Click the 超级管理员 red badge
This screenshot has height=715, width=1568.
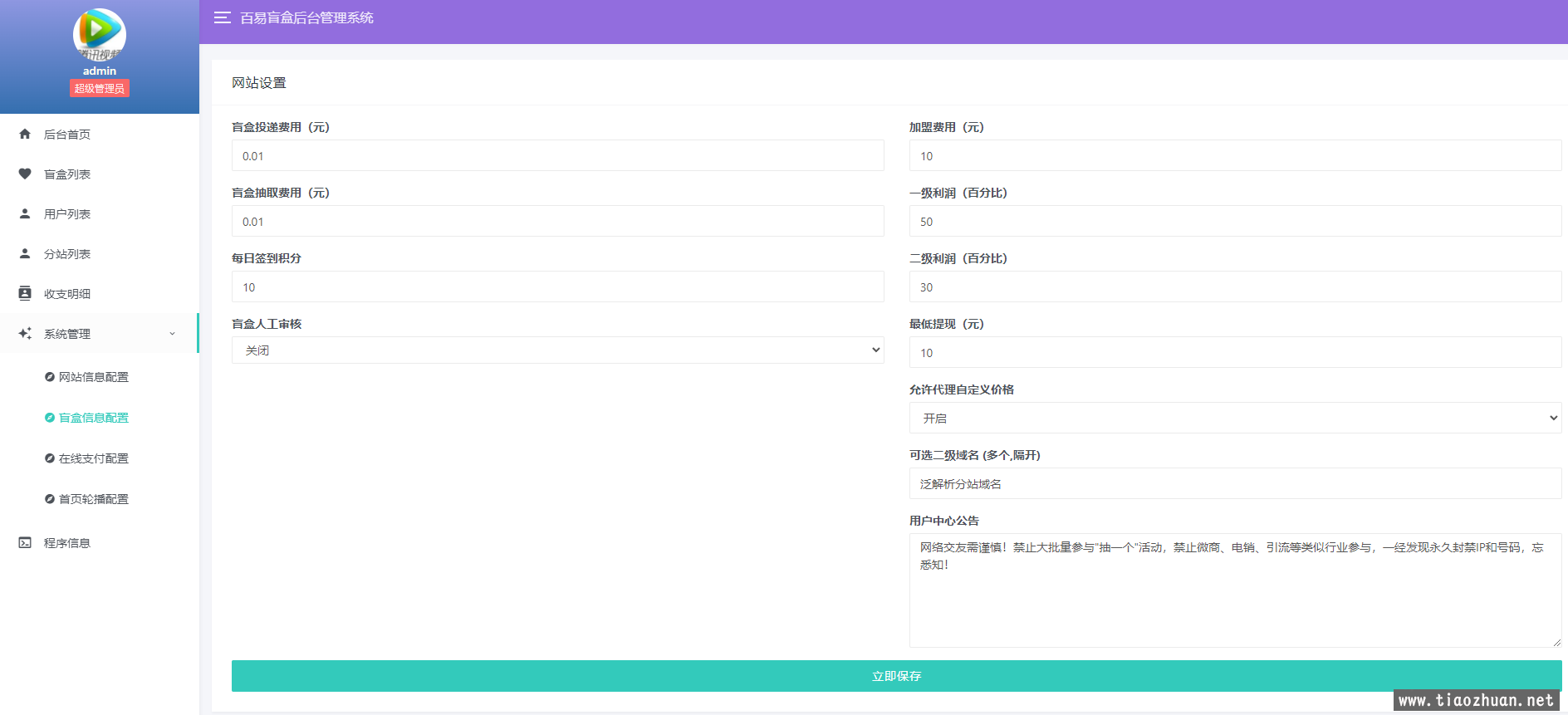click(100, 88)
